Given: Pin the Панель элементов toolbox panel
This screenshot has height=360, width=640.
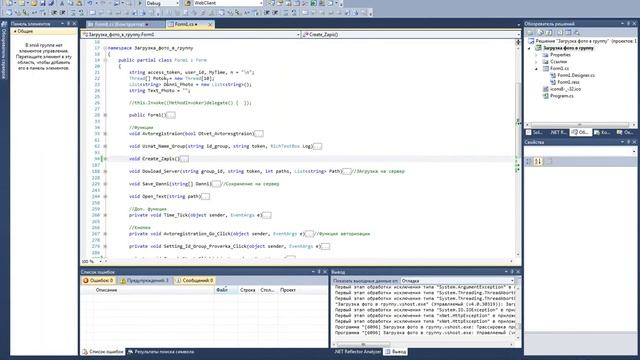Looking at the screenshot, I should (69, 24).
